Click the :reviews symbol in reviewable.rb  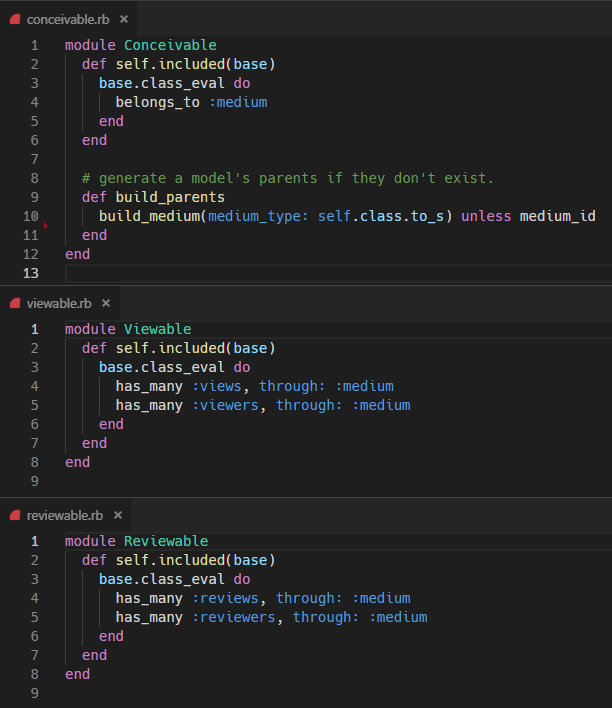pyautogui.click(x=225, y=598)
